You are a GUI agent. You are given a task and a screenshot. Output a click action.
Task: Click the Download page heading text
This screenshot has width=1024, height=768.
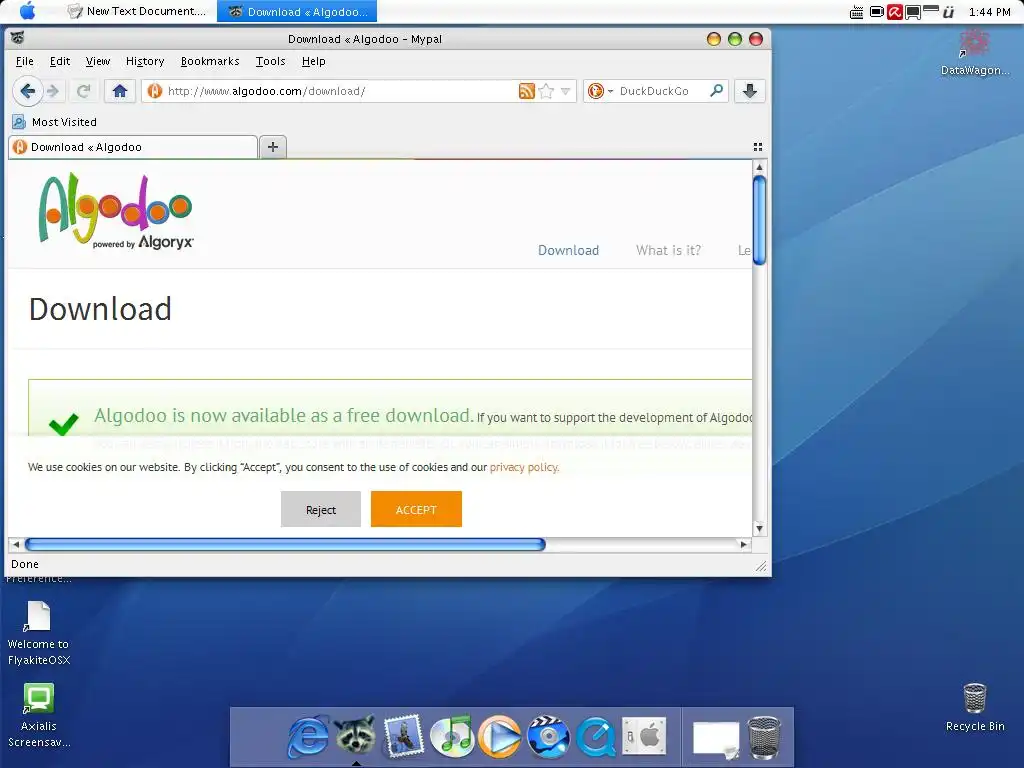(x=100, y=309)
